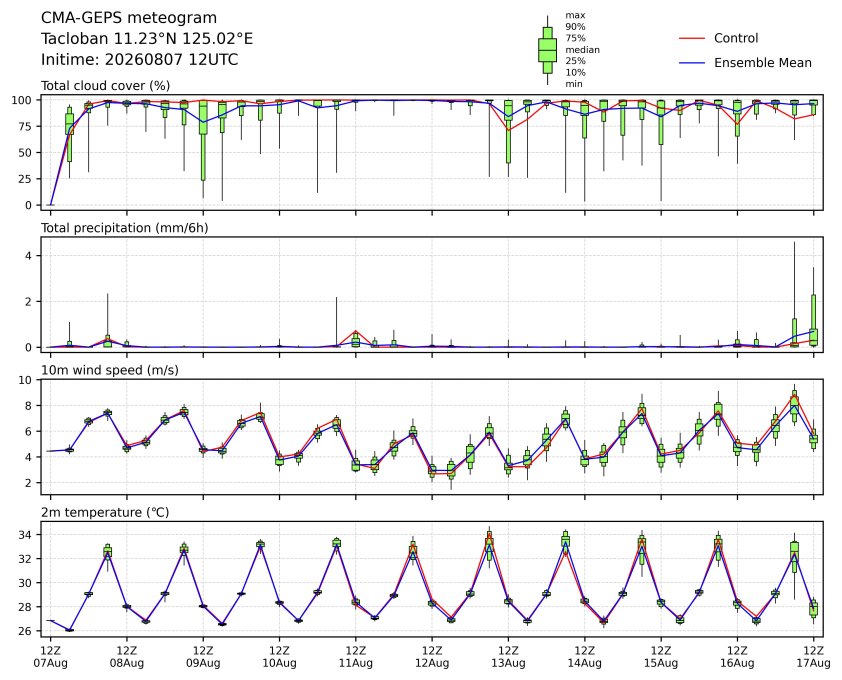Click the Tacloban coordinates text
Viewport: 842px width, 680px height.
coord(147,39)
